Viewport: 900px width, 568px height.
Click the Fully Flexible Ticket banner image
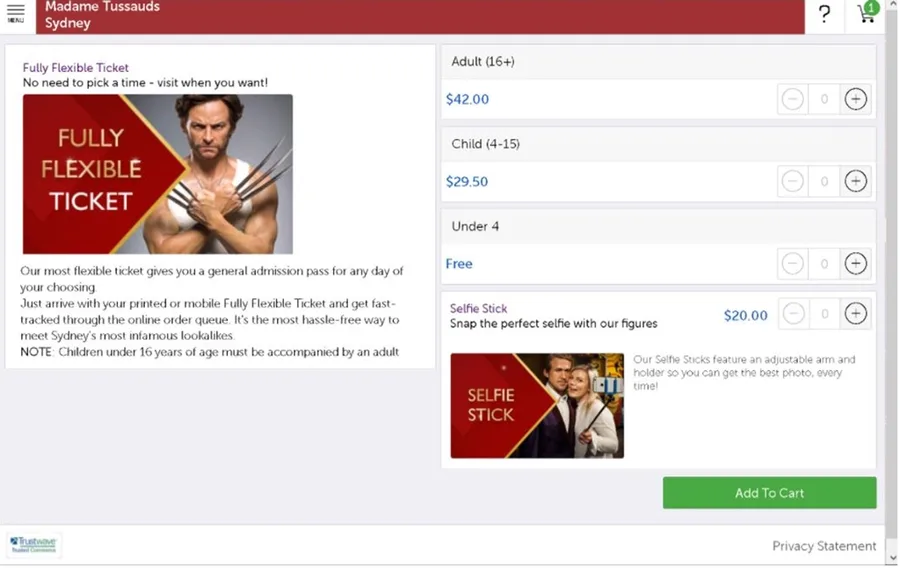pyautogui.click(x=158, y=174)
